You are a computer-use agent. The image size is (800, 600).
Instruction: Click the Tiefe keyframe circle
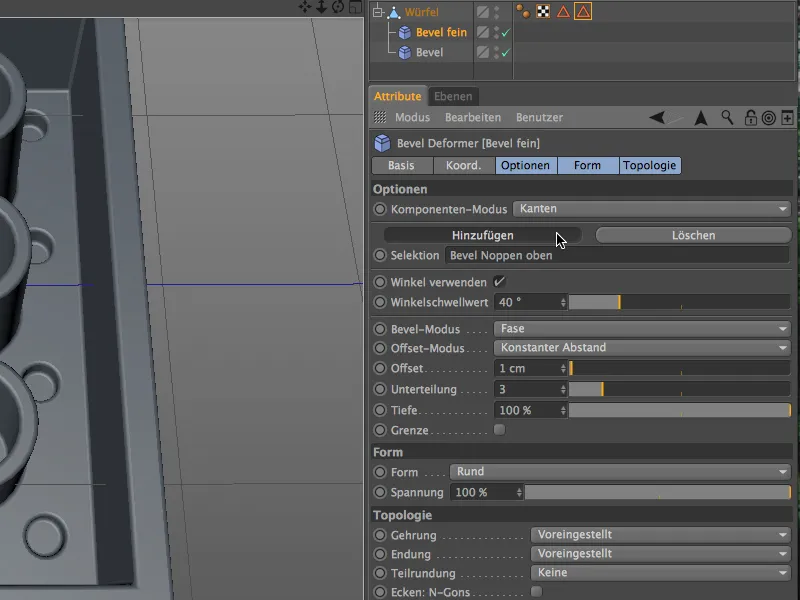point(380,410)
